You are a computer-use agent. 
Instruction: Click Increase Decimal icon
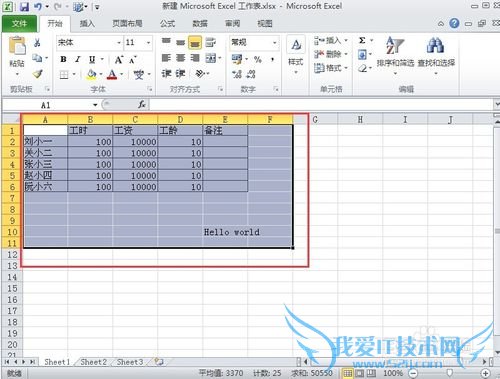coord(237,74)
